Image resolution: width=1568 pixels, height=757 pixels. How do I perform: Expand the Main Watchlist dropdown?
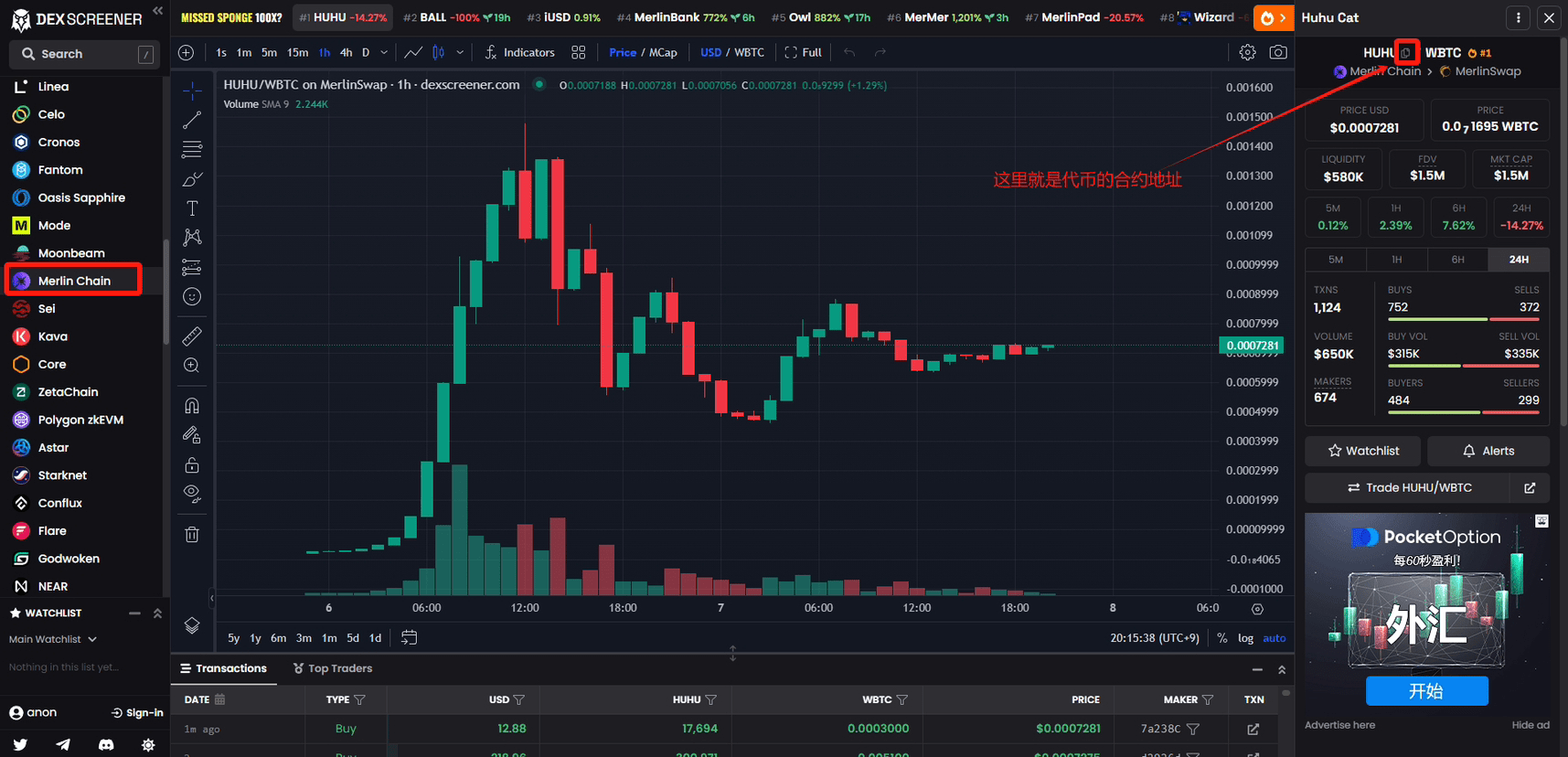[52, 639]
